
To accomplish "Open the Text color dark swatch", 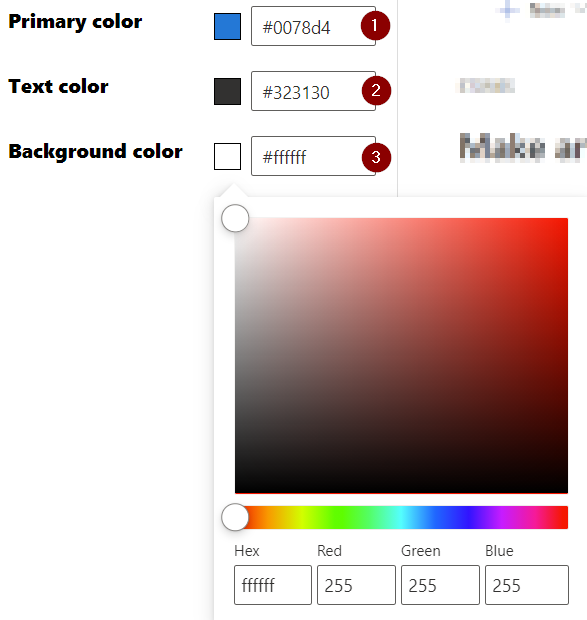I will coord(227,91).
